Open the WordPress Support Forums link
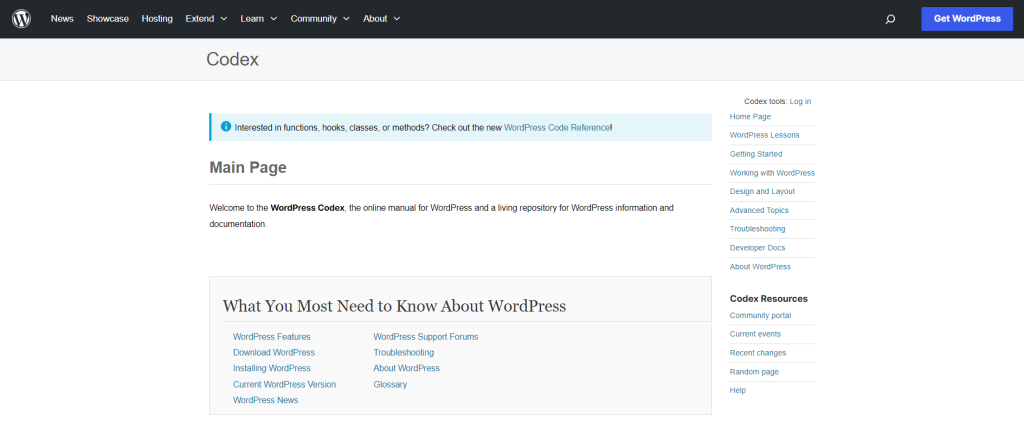This screenshot has width=1024, height=427. 426,336
